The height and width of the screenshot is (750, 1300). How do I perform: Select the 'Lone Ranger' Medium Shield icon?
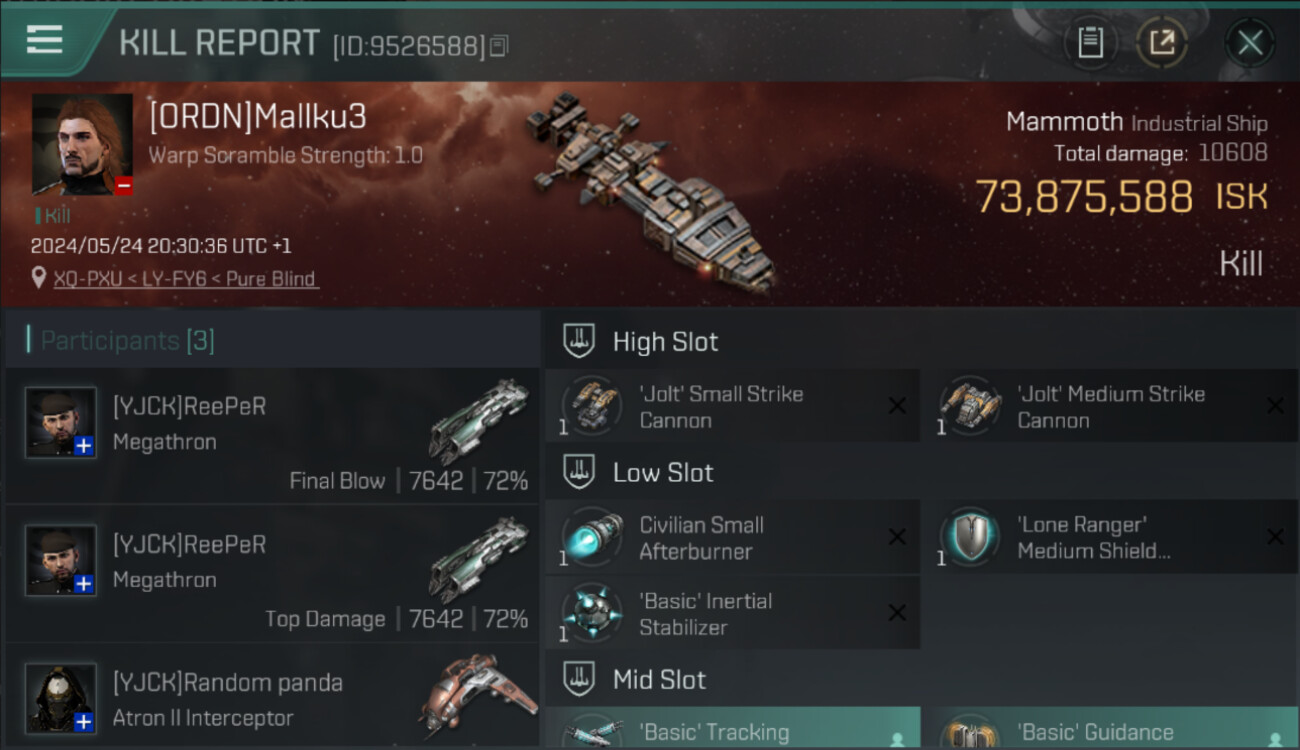pyautogui.click(x=970, y=537)
